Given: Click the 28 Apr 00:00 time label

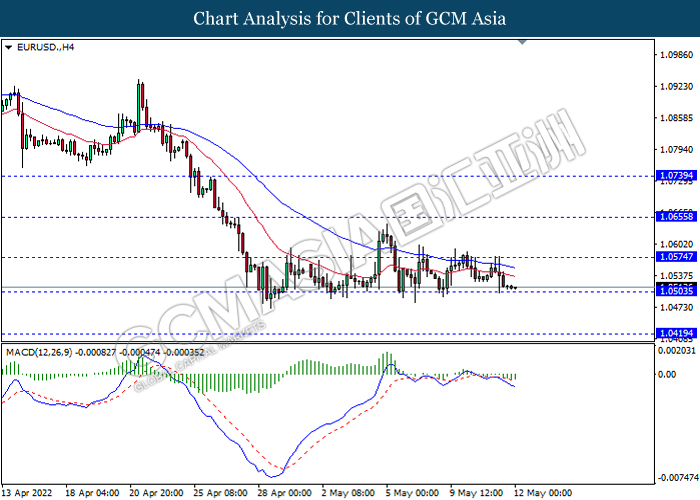Looking at the screenshot, I should 284,493.
